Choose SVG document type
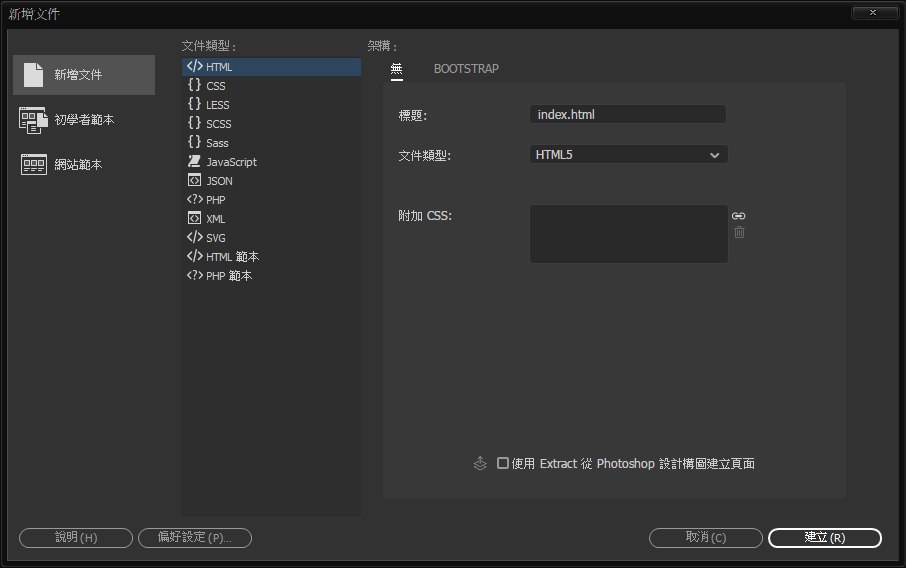Viewport: 906px width, 568px height. click(216, 238)
